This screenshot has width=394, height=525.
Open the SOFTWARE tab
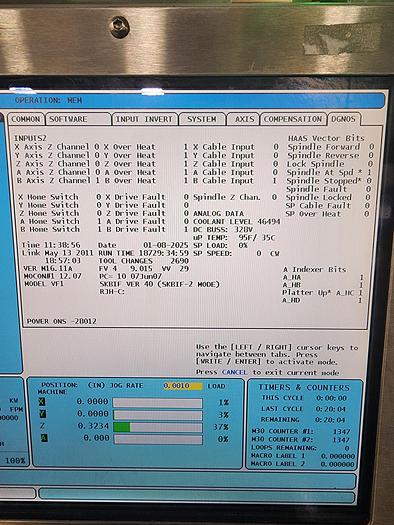tap(79, 119)
